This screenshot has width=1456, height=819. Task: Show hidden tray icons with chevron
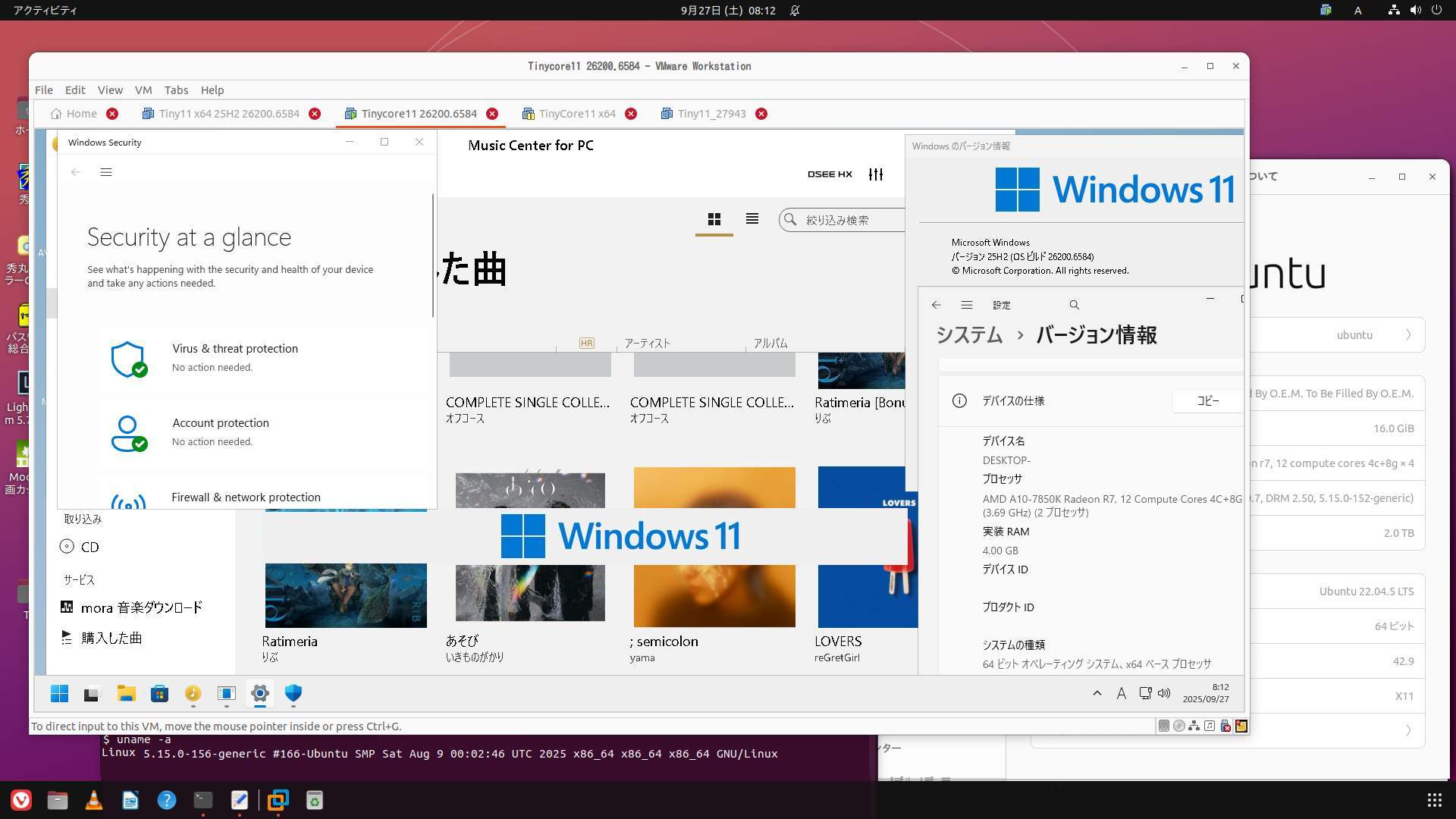(x=1097, y=693)
